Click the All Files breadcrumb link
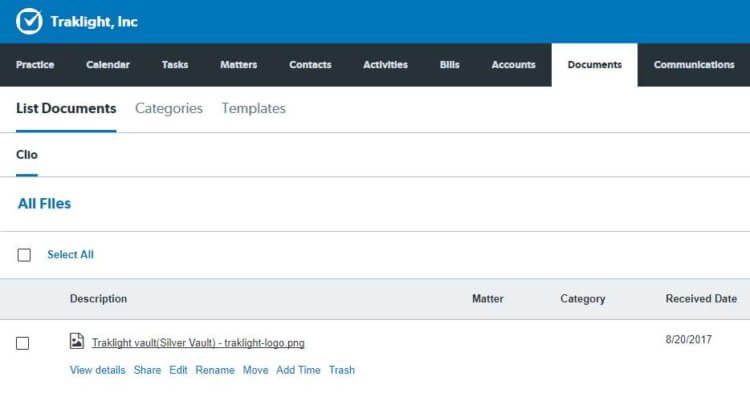The width and height of the screenshot is (750, 393). (x=44, y=204)
